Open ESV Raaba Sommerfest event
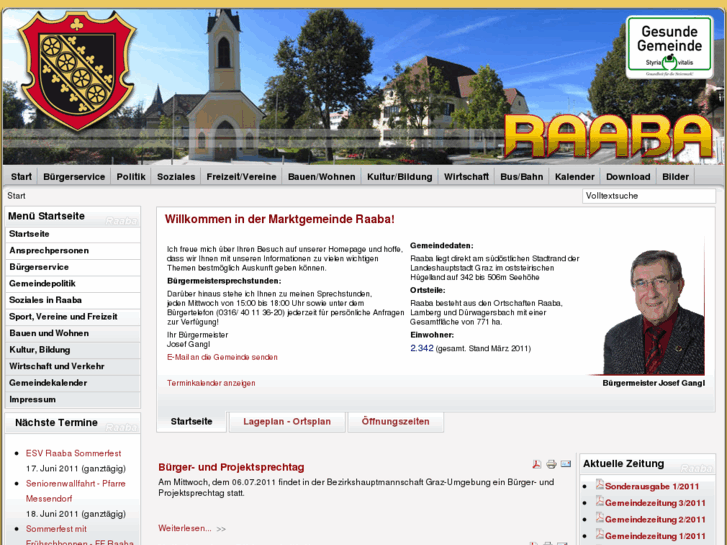The image size is (727, 545). pyautogui.click(x=73, y=453)
